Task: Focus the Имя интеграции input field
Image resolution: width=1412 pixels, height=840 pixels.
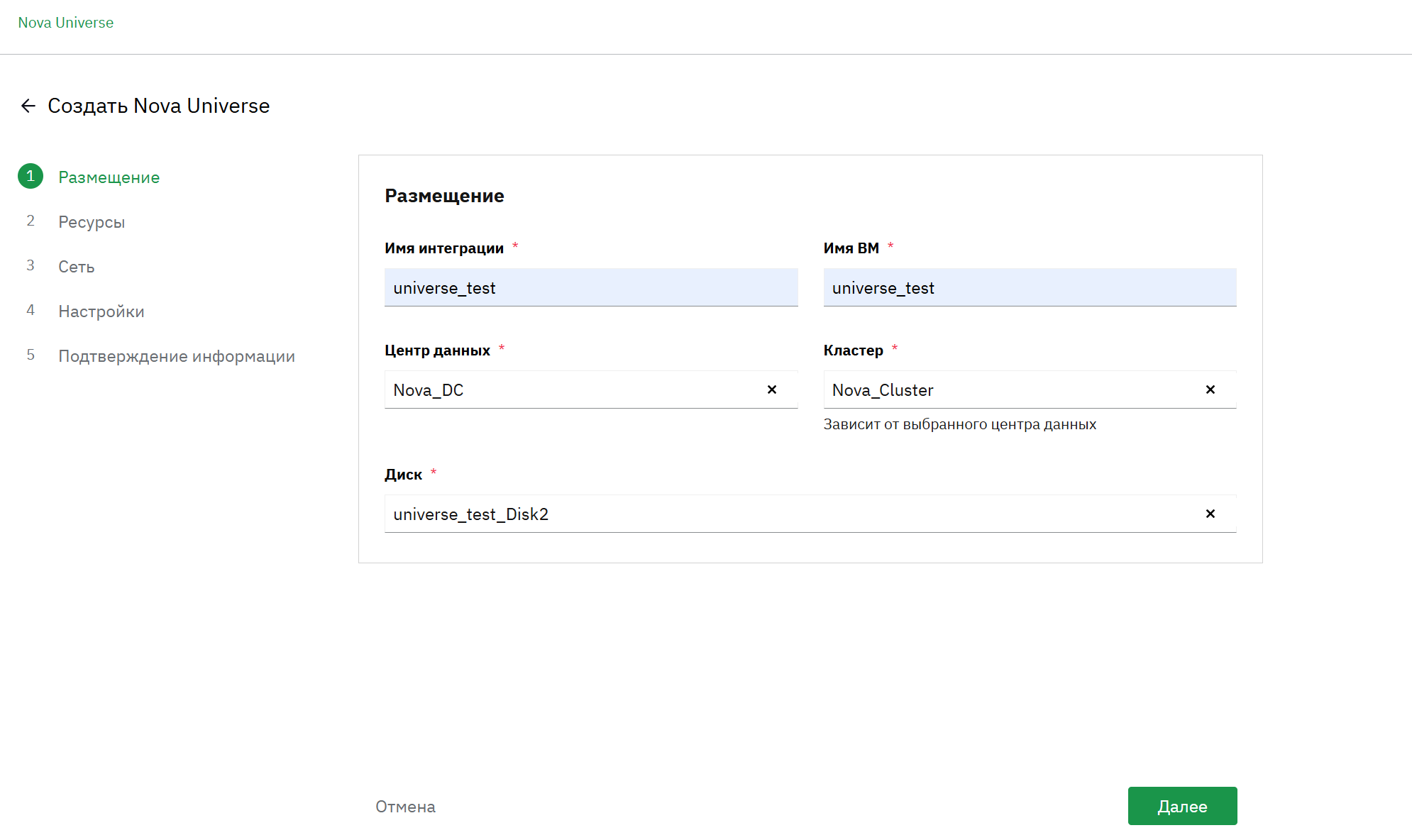Action: (591, 287)
